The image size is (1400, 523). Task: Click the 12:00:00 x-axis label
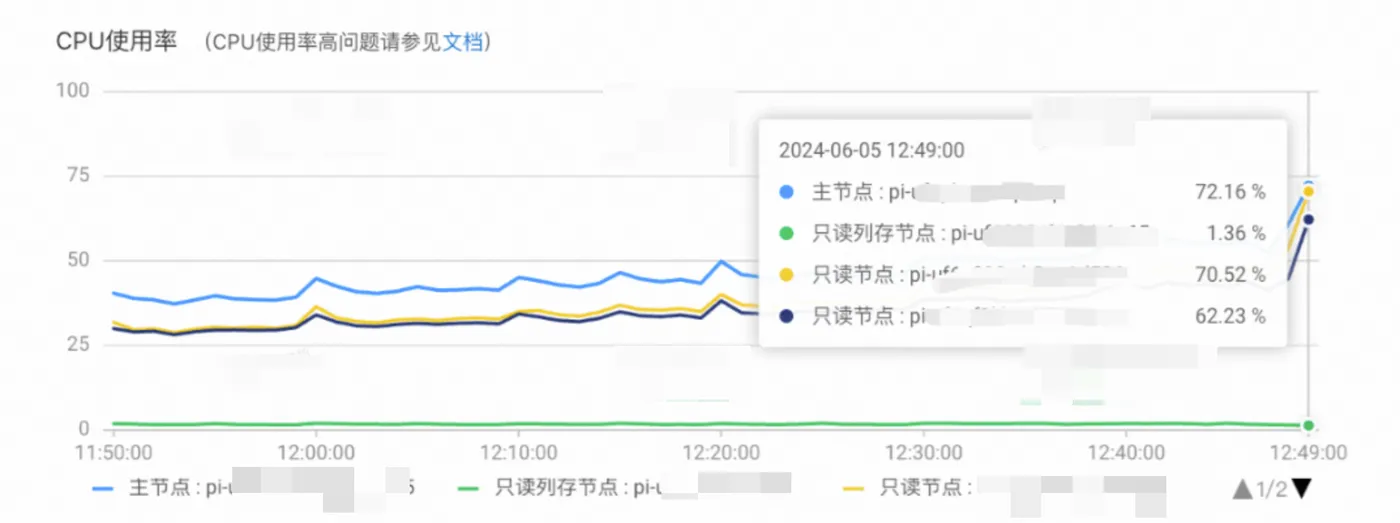316,453
